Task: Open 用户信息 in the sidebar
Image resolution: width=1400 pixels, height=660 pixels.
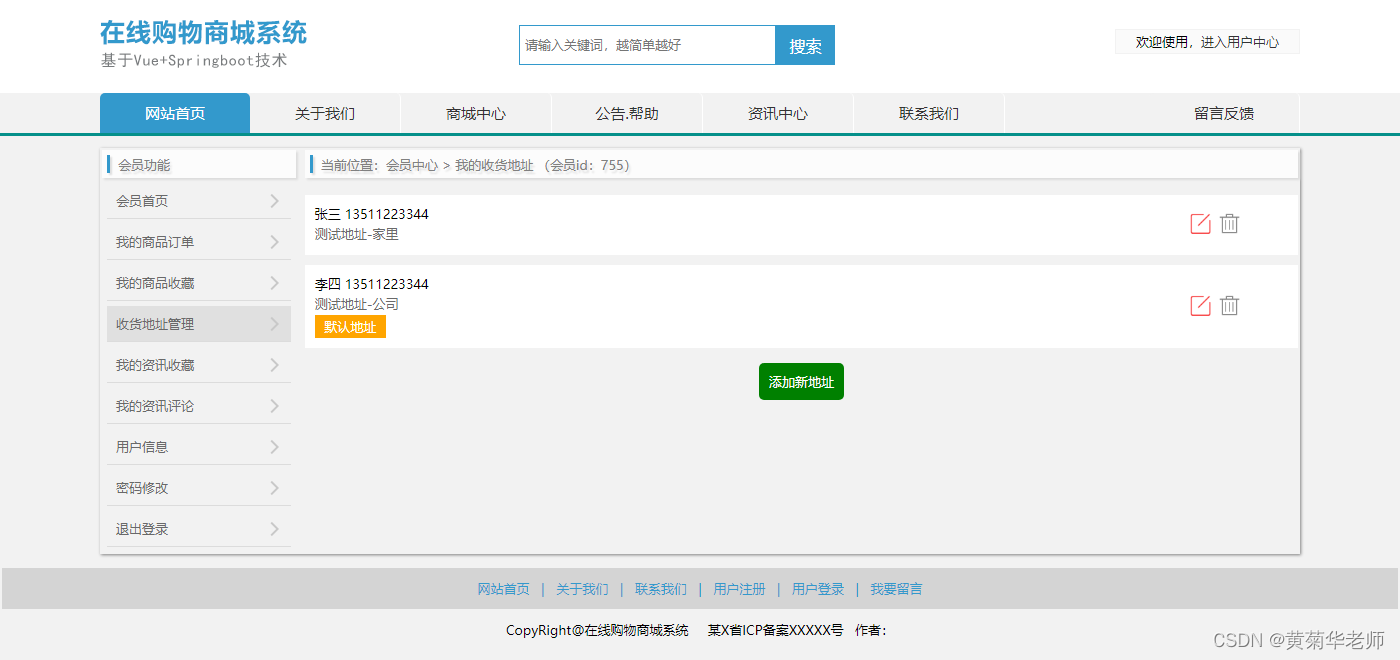Action: [x=199, y=447]
